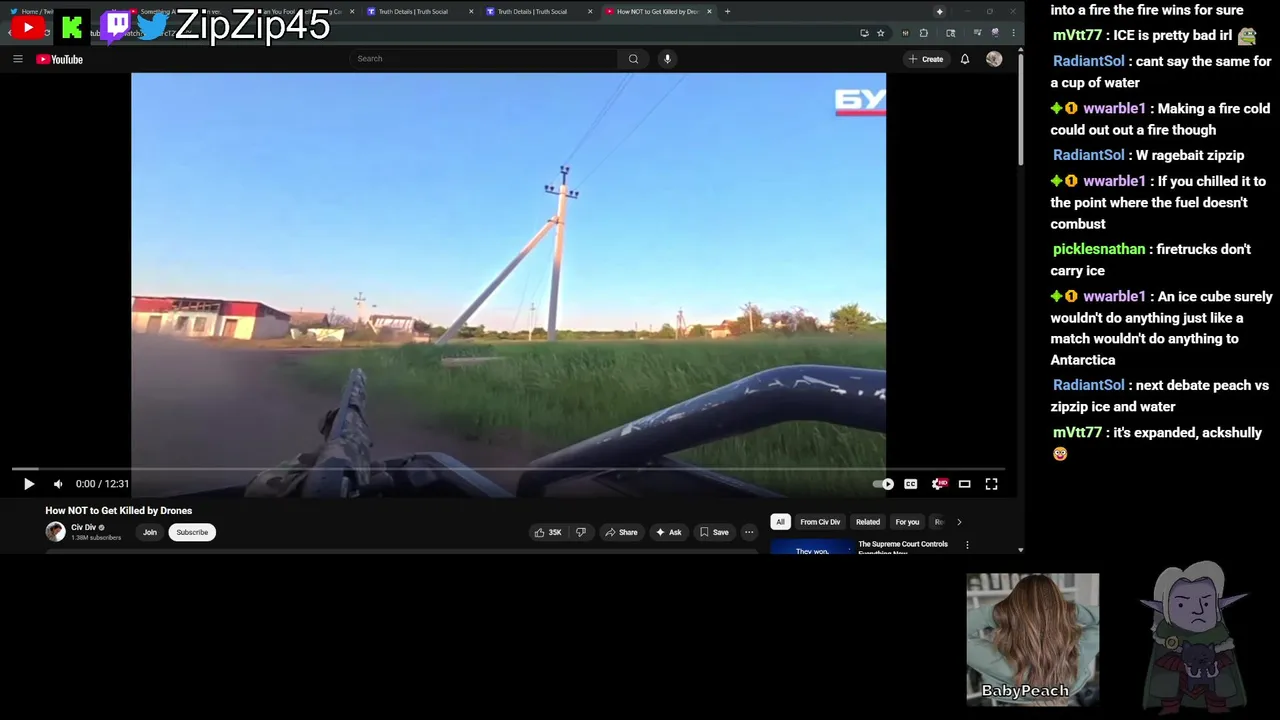Open Supreme Court Controls video thumbnail
Image resolution: width=1280 pixels, height=720 pixels.
click(x=812, y=547)
